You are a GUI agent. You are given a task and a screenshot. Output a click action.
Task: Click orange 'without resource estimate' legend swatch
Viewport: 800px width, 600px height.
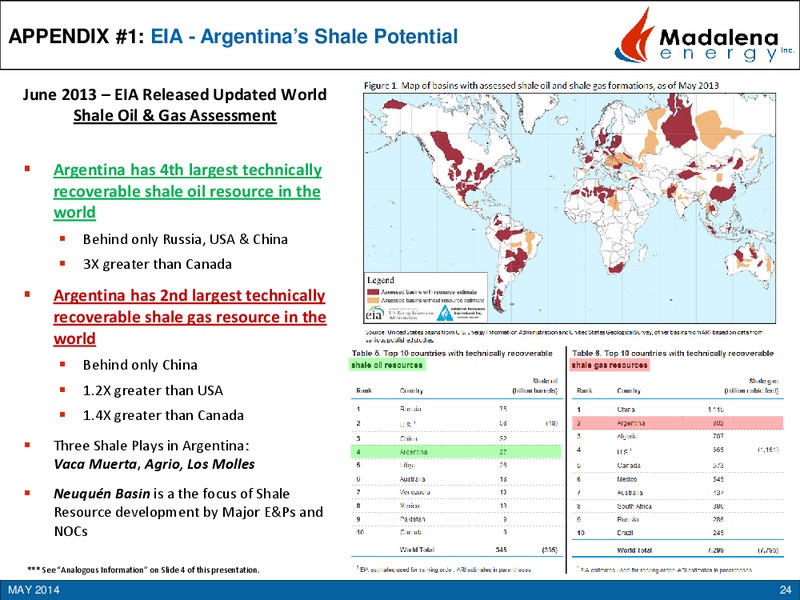(373, 301)
